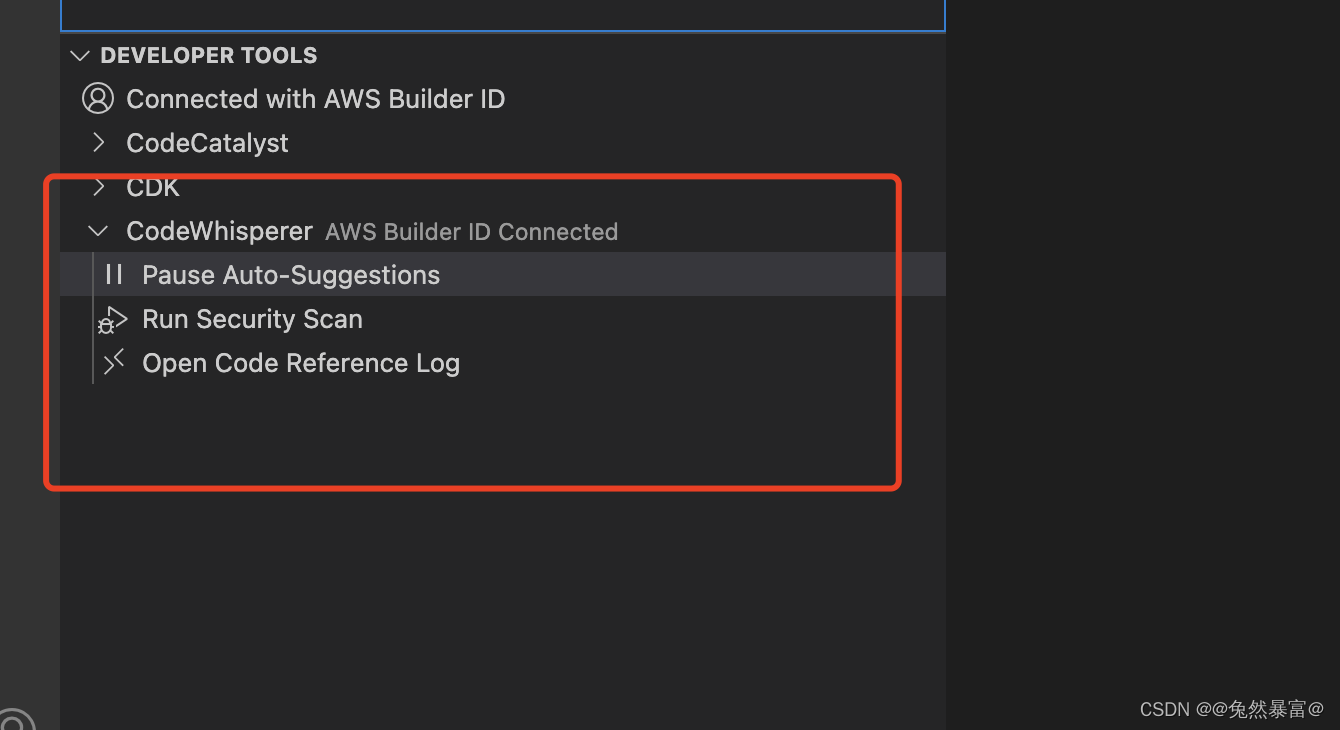Select the DEVELOPER TOOLS section header text
The width and height of the screenshot is (1340, 730).
coord(209,56)
